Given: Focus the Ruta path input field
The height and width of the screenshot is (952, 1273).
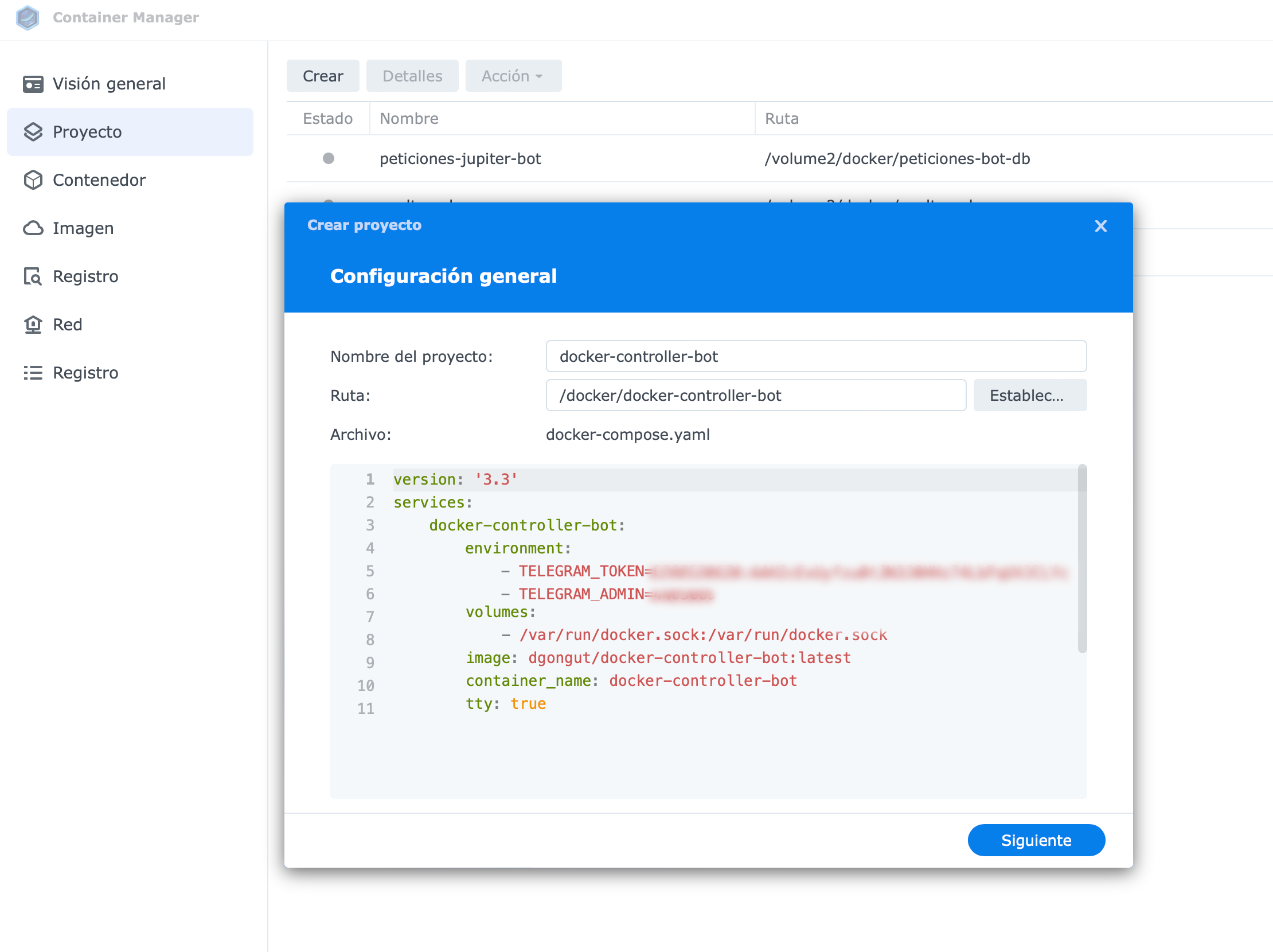Looking at the screenshot, I should 756,395.
